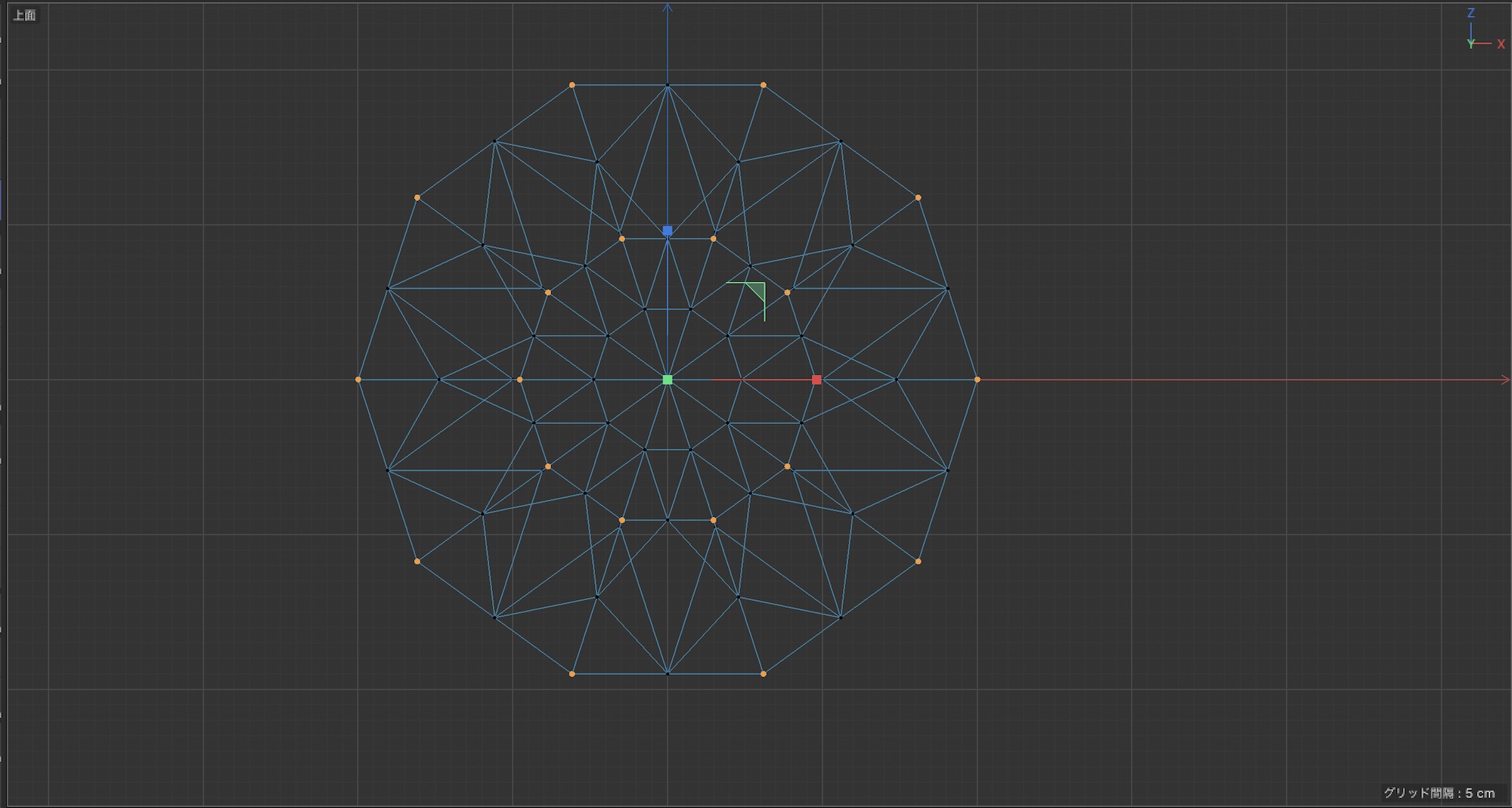Select the blue Z-axis square handle
This screenshot has width=1512, height=808.
[668, 231]
